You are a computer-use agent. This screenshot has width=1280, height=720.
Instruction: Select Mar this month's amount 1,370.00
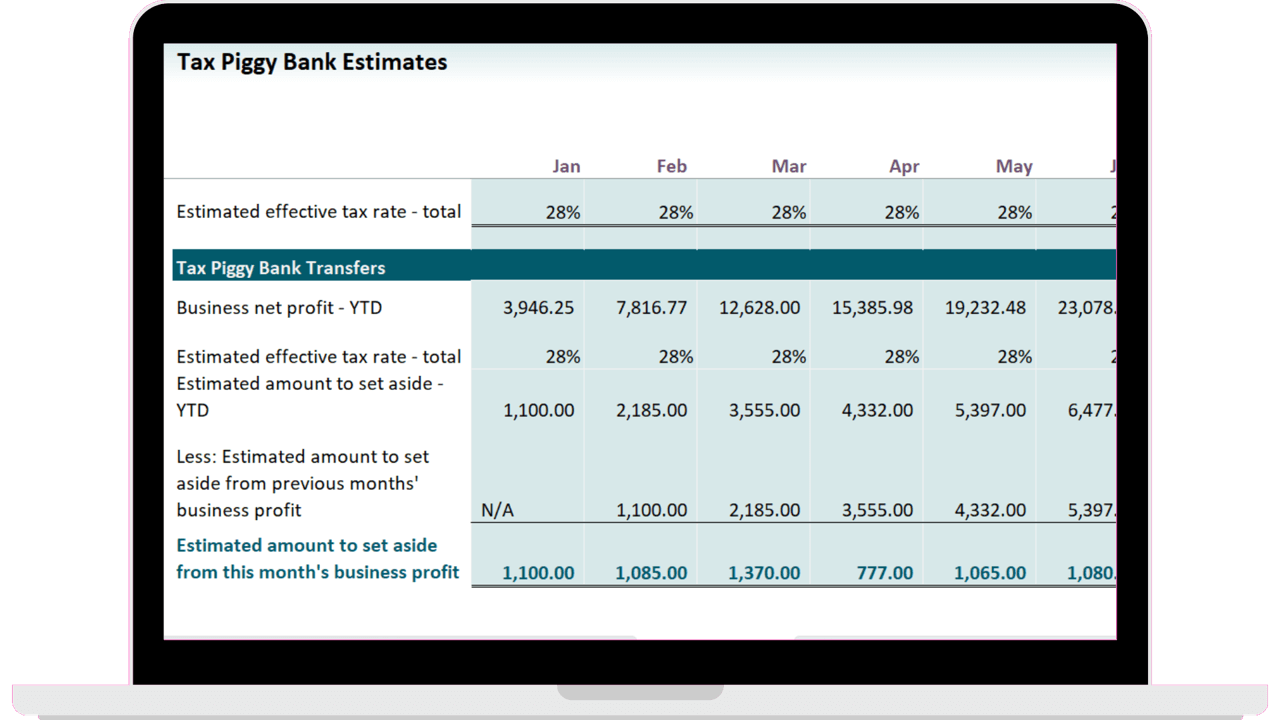pyautogui.click(x=765, y=573)
